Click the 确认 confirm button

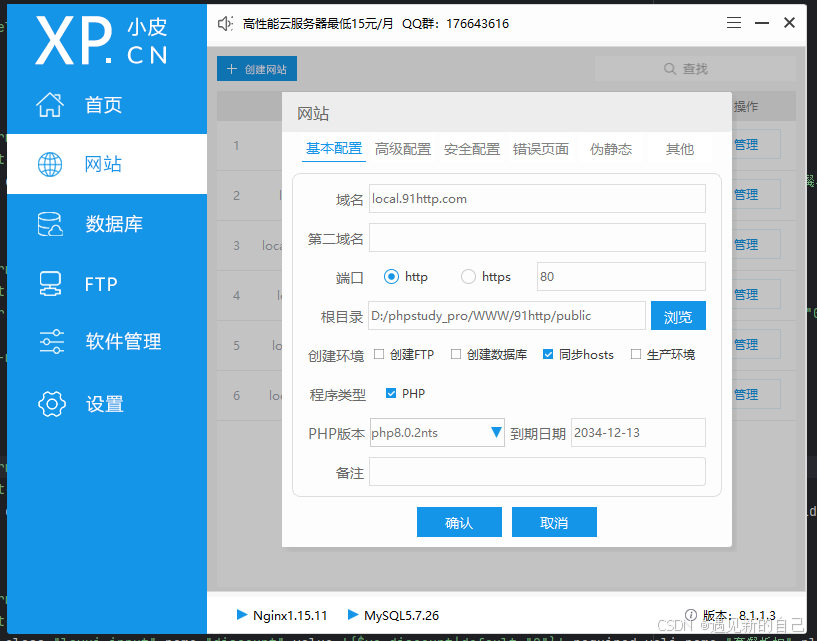(459, 521)
